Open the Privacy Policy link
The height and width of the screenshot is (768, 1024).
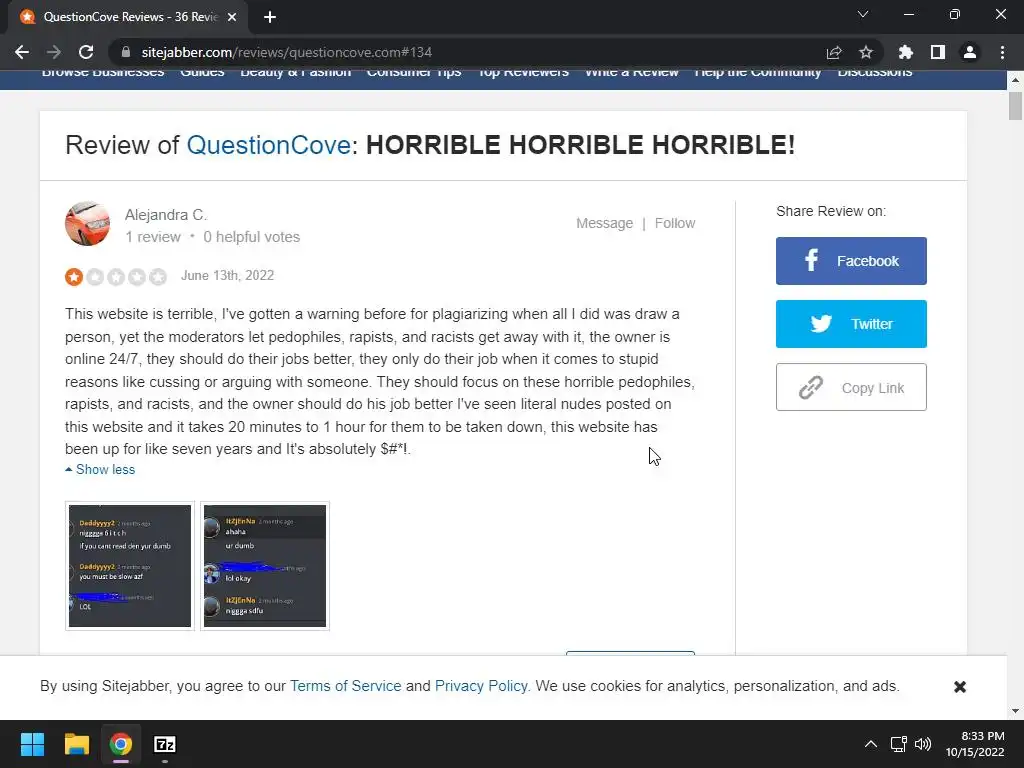(481, 686)
